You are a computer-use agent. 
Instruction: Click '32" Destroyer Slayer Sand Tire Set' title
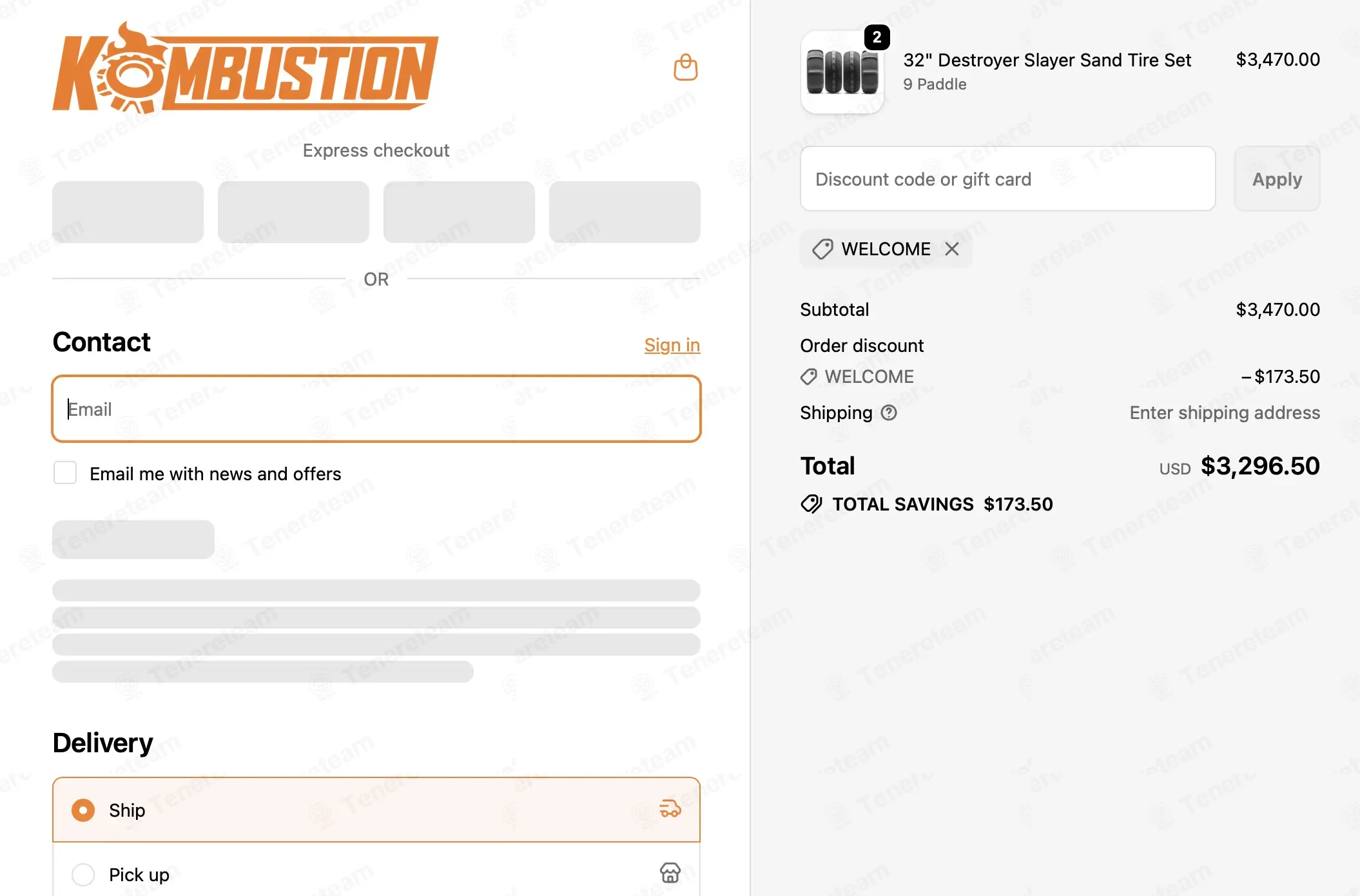(x=1047, y=60)
